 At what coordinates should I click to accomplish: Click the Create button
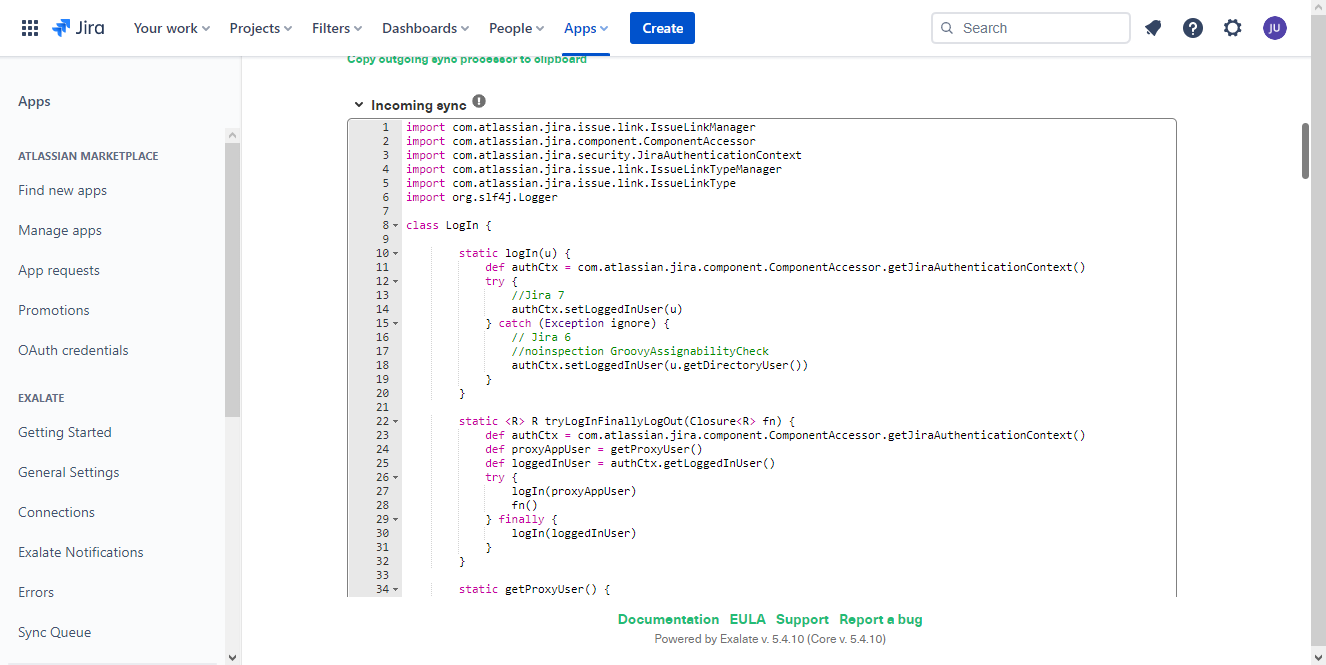click(662, 28)
